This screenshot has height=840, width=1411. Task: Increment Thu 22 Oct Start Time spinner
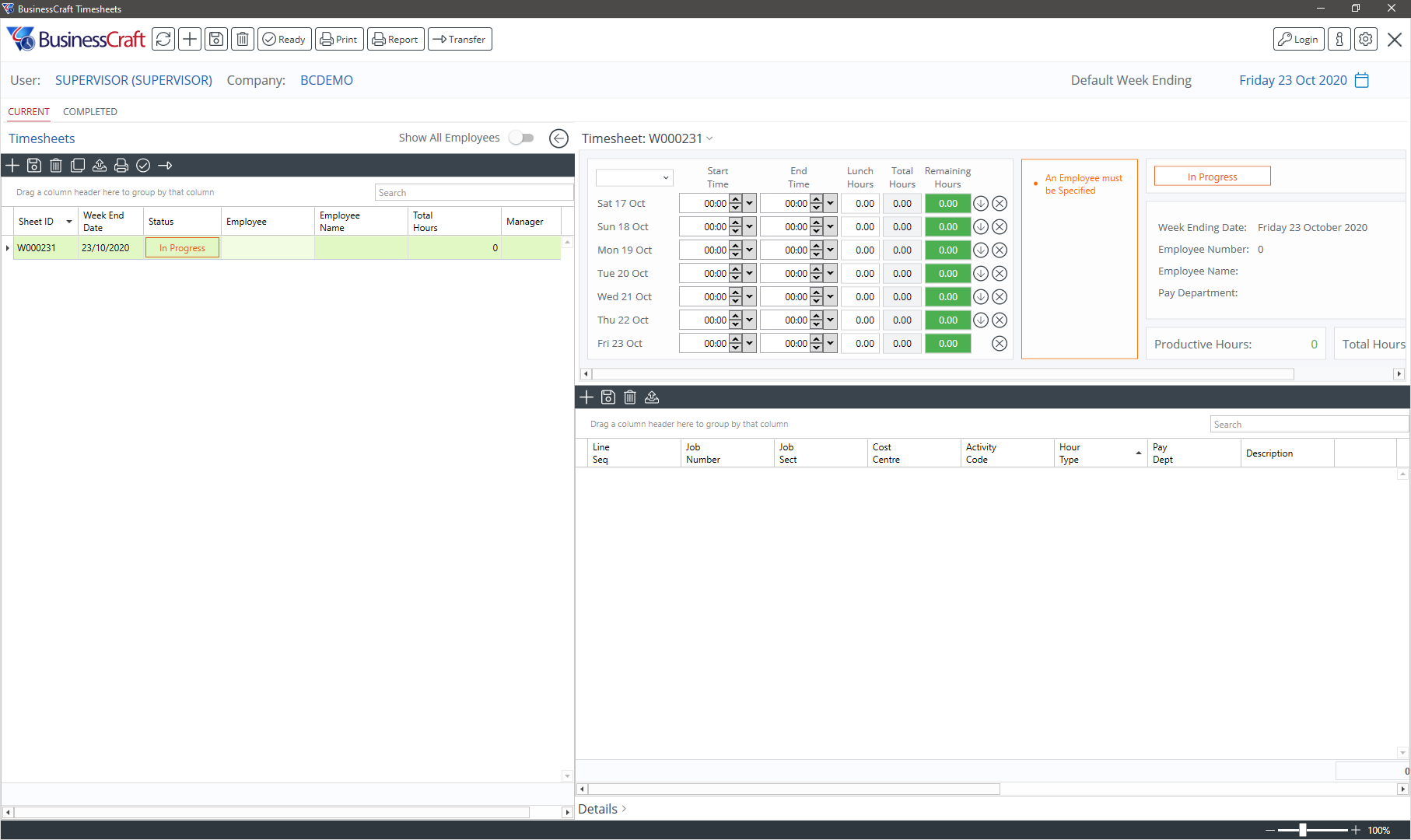click(x=736, y=316)
